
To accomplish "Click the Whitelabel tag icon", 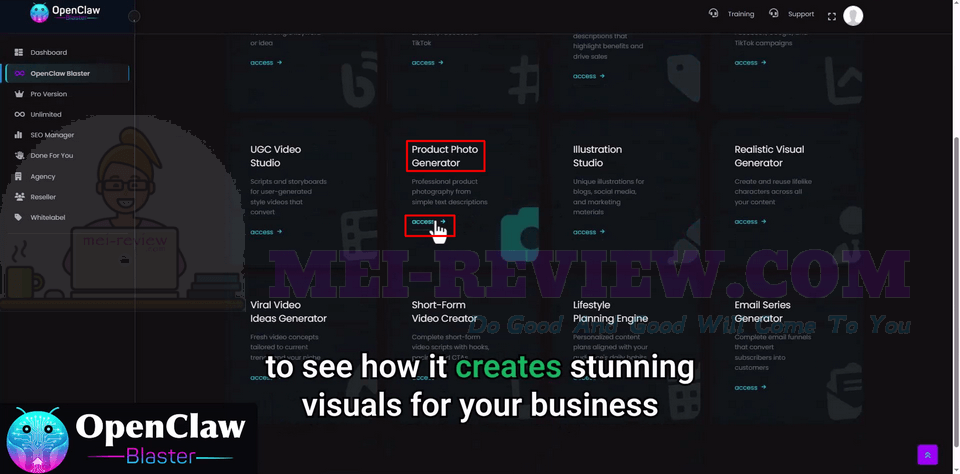I will [18, 217].
